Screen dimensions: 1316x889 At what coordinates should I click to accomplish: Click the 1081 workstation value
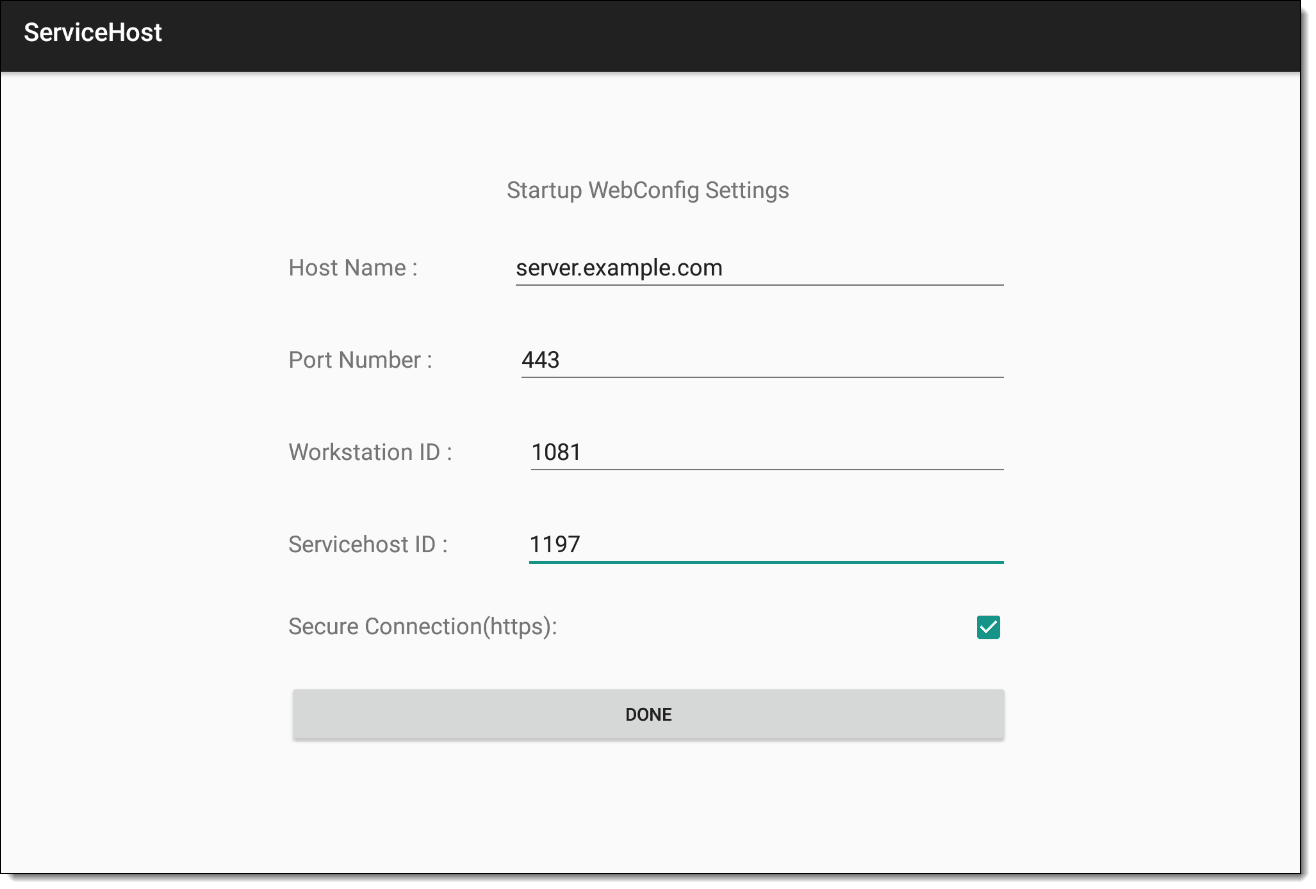pyautogui.click(x=556, y=452)
